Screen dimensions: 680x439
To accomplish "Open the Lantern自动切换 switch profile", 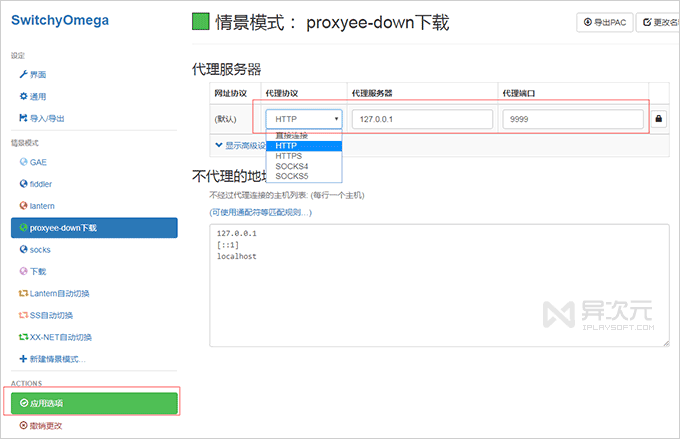I will pos(54,293).
